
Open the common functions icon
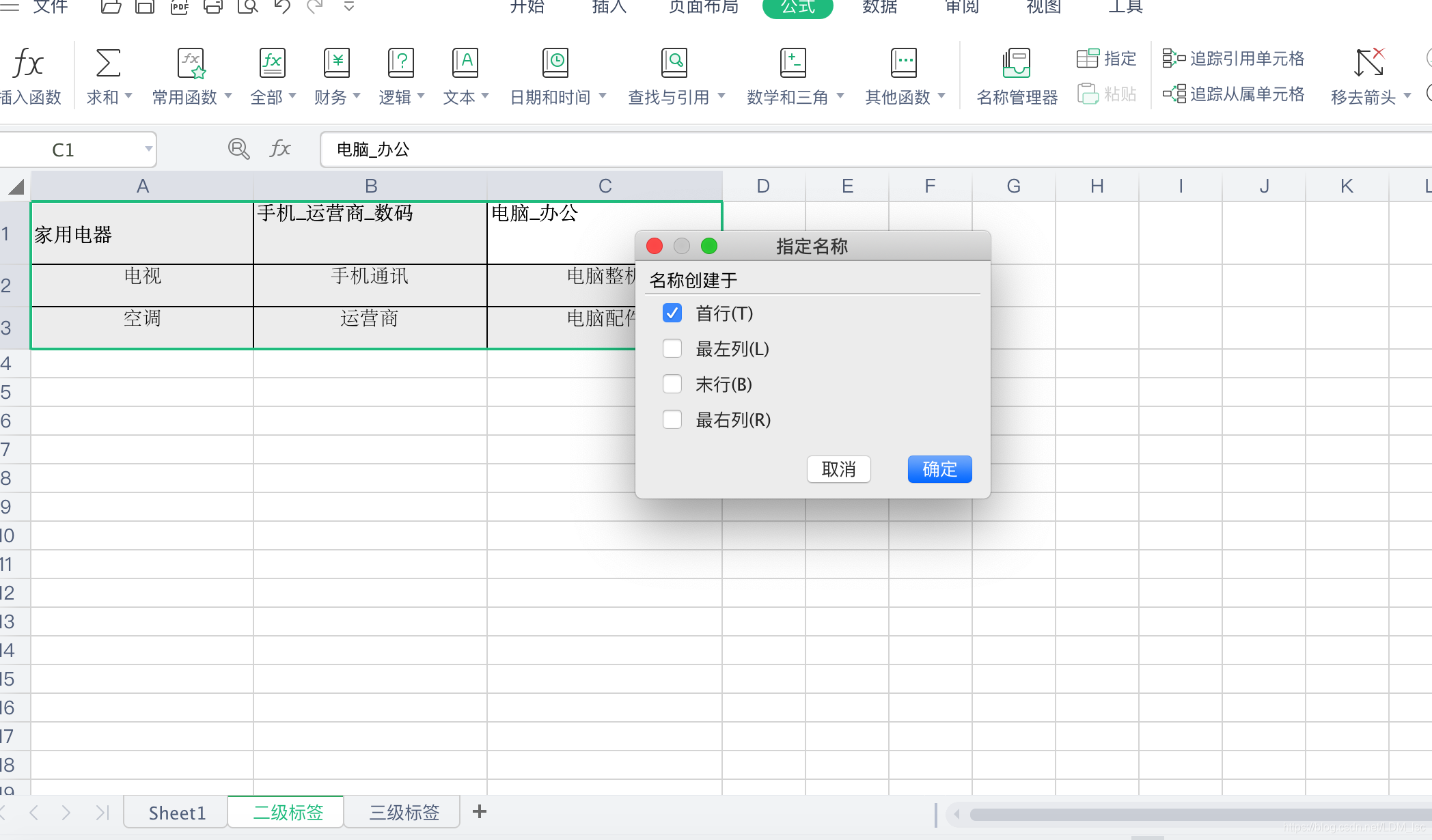pos(191,63)
